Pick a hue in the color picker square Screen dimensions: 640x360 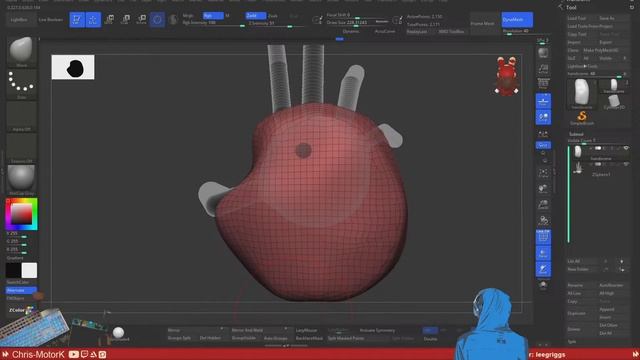point(21,213)
